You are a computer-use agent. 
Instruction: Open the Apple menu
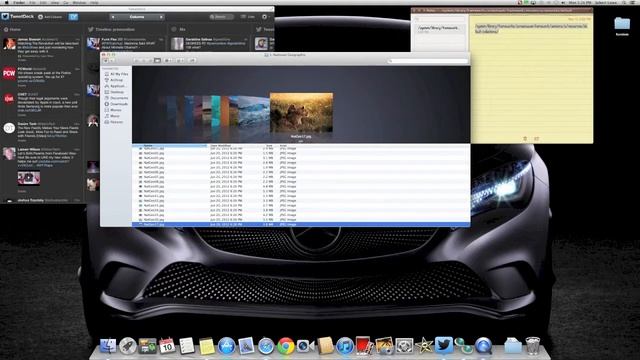click(6, 2)
